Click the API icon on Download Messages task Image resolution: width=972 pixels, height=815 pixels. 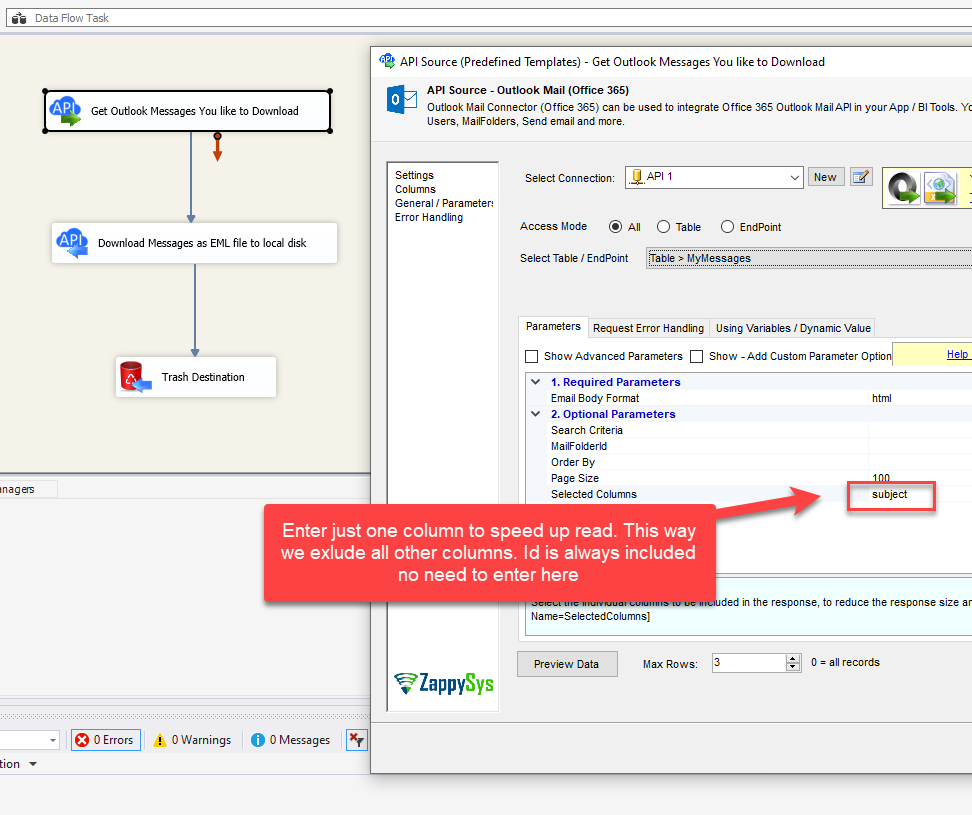tap(73, 242)
